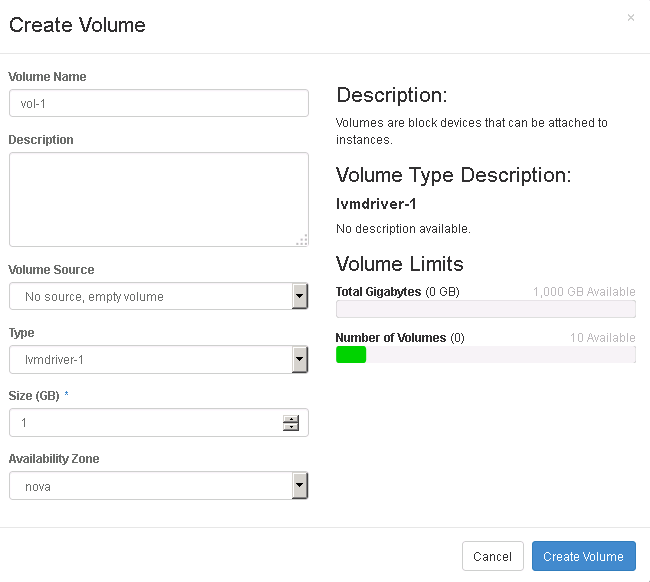The width and height of the screenshot is (650, 582).
Task: Click the green Number of Volumes bar
Action: (351, 355)
